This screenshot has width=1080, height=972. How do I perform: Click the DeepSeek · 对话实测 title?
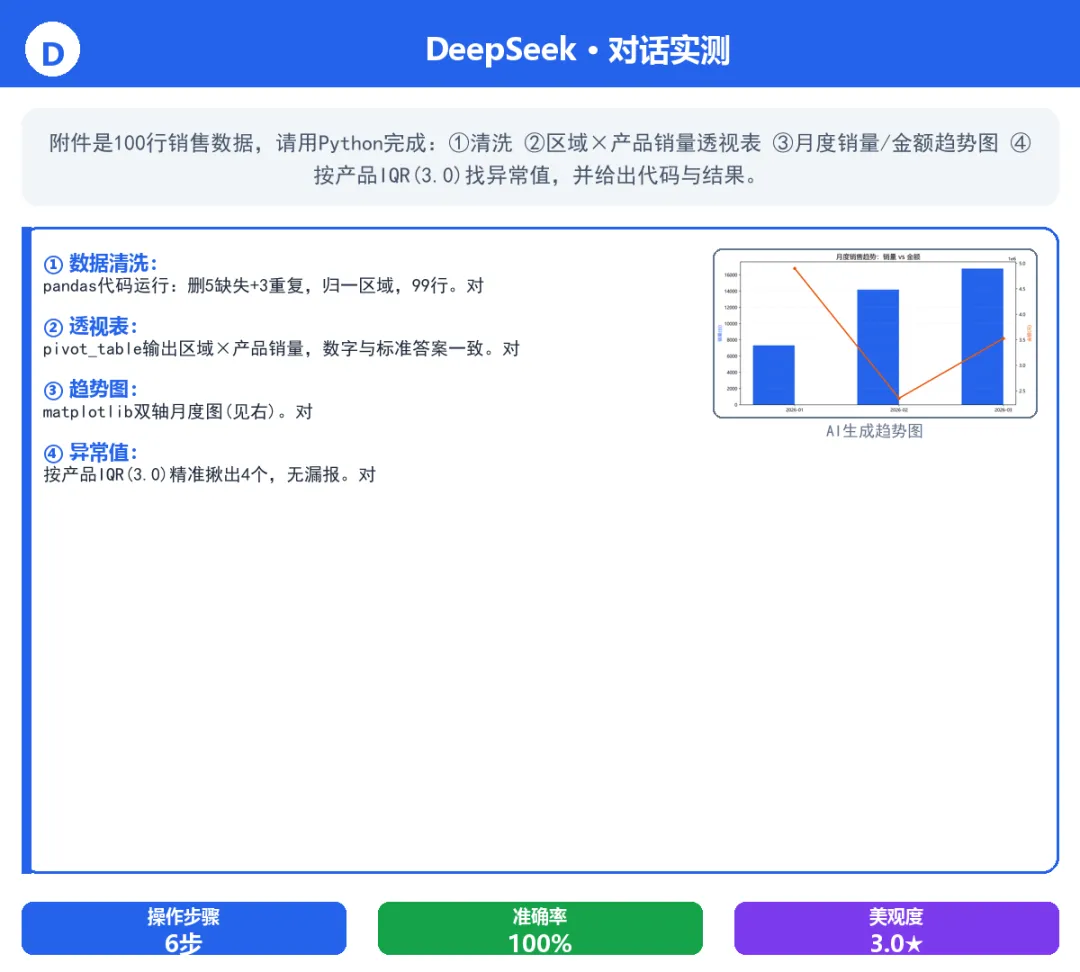coord(577,50)
